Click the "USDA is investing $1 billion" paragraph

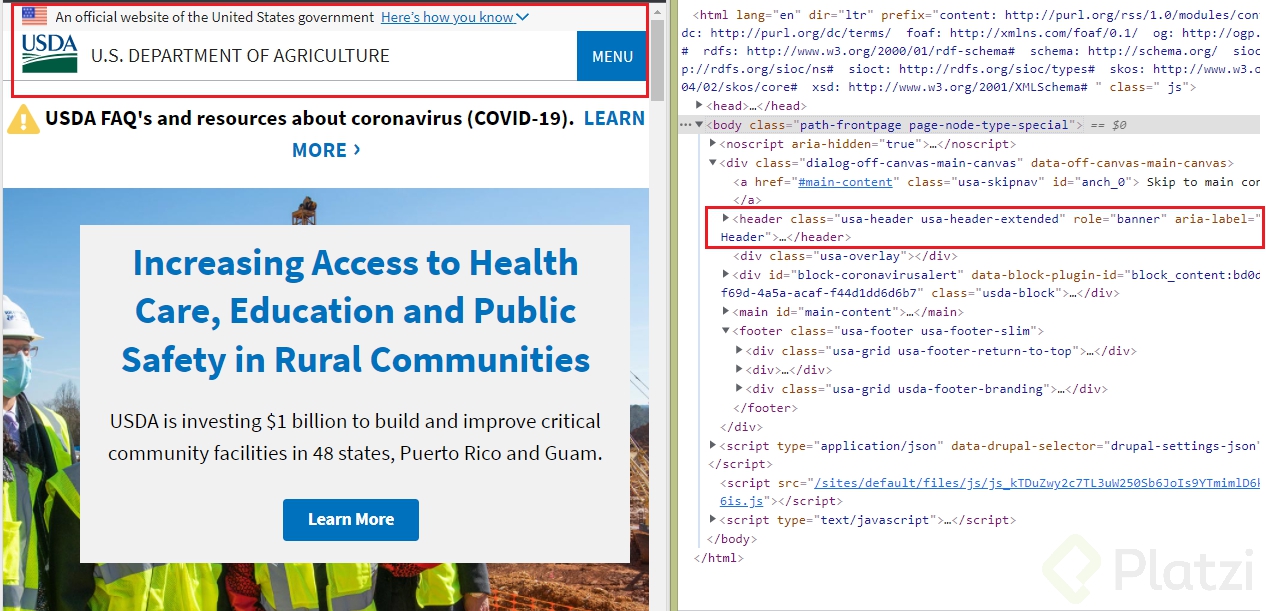(x=355, y=437)
